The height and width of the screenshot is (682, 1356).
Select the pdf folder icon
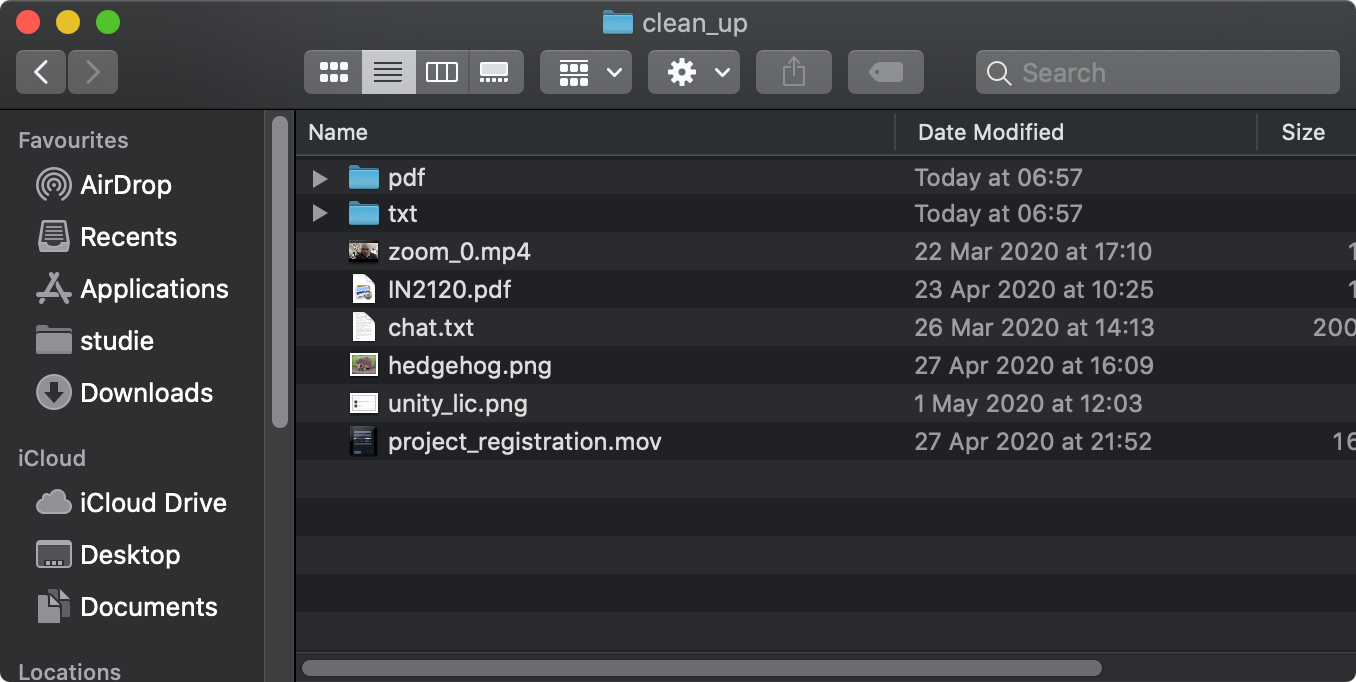click(364, 178)
